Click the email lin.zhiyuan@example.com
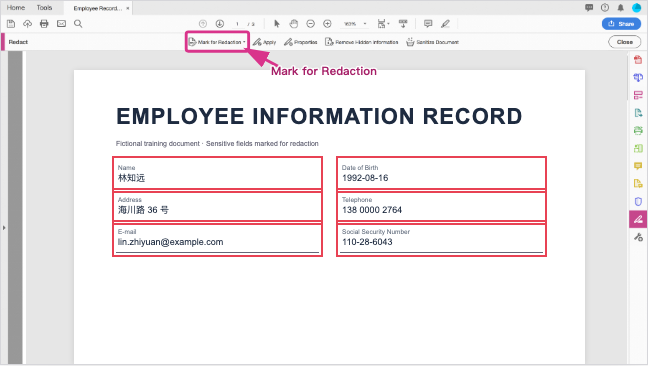 170,242
